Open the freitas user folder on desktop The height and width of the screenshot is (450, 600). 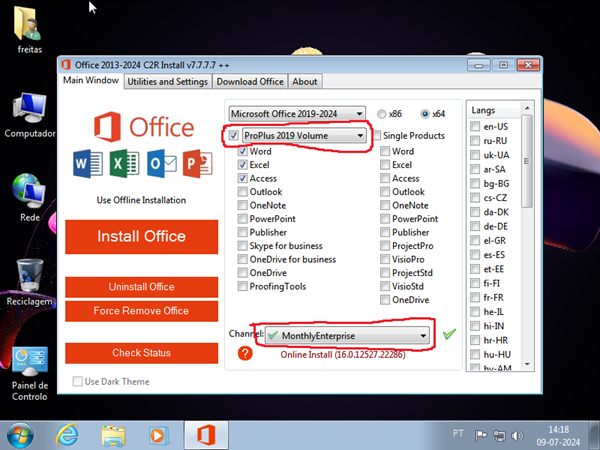(29, 30)
